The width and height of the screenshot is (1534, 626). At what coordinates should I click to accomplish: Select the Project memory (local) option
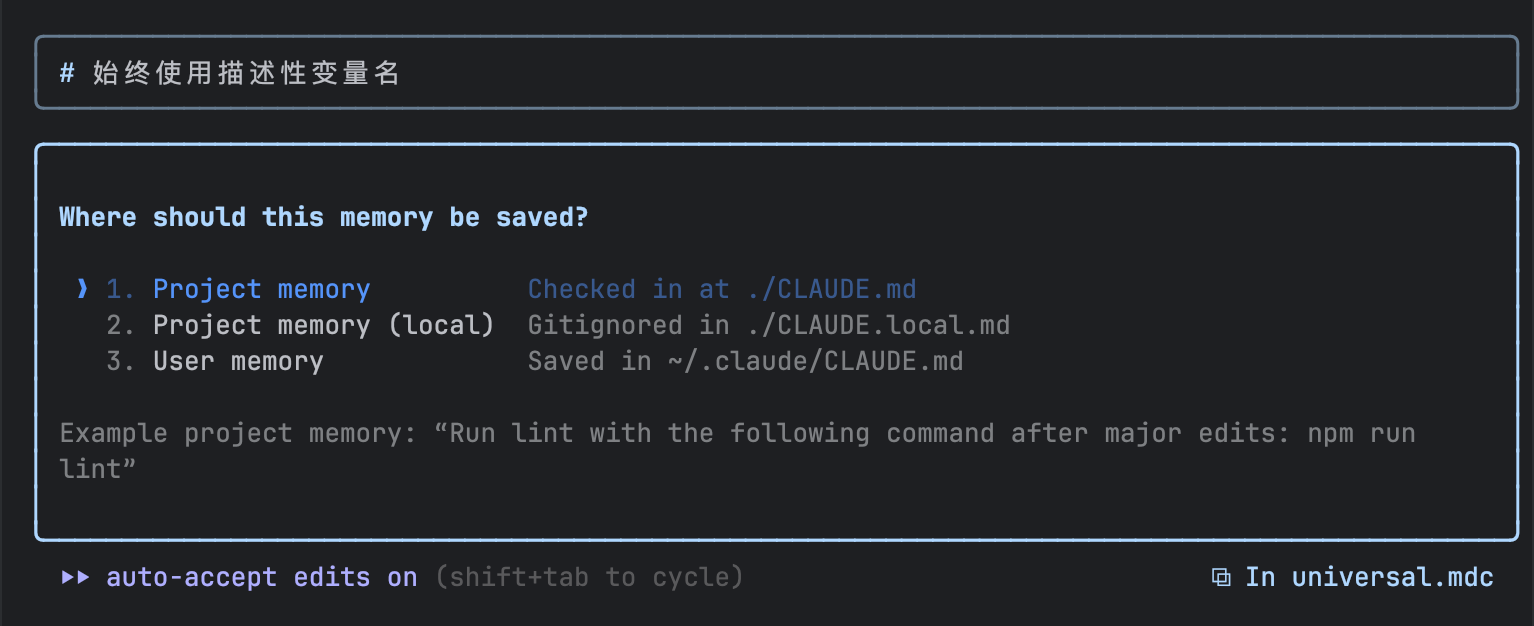(323, 326)
